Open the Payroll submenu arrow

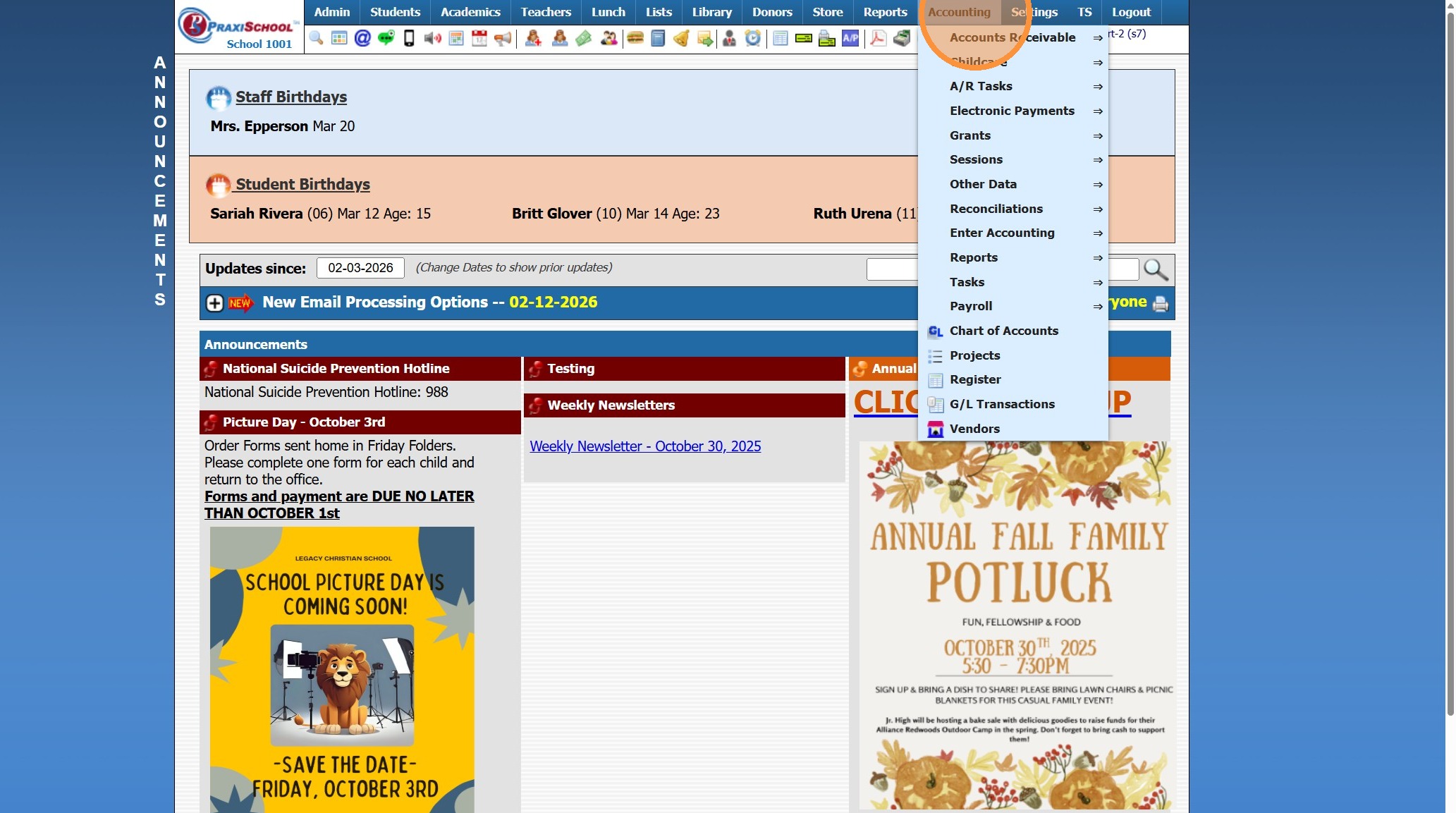[1097, 307]
